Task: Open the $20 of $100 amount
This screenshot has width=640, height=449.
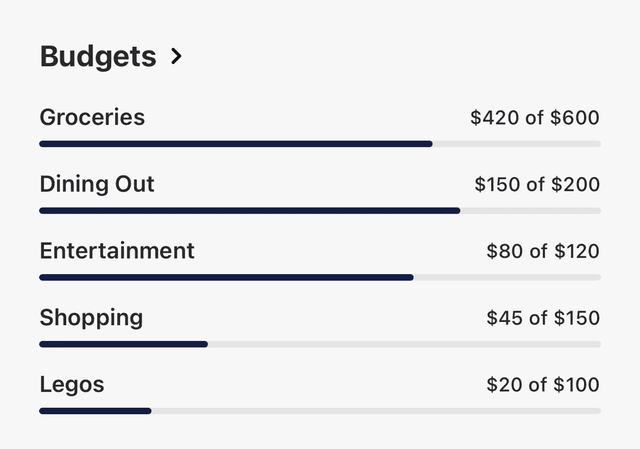Action: tap(543, 385)
